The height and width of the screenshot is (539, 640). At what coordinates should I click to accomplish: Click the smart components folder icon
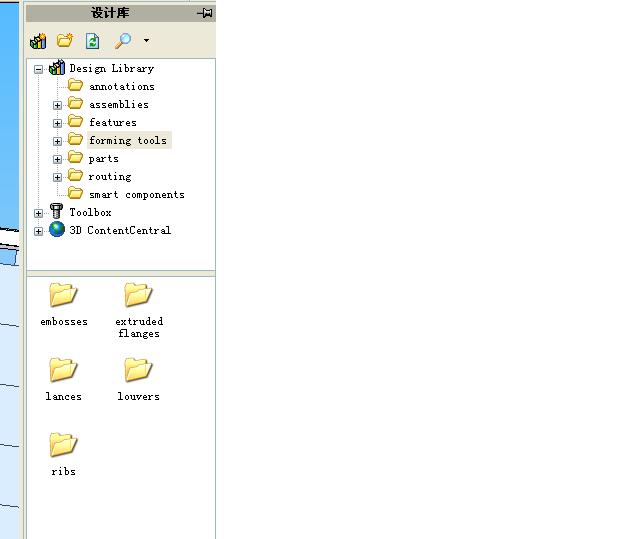pos(75,193)
